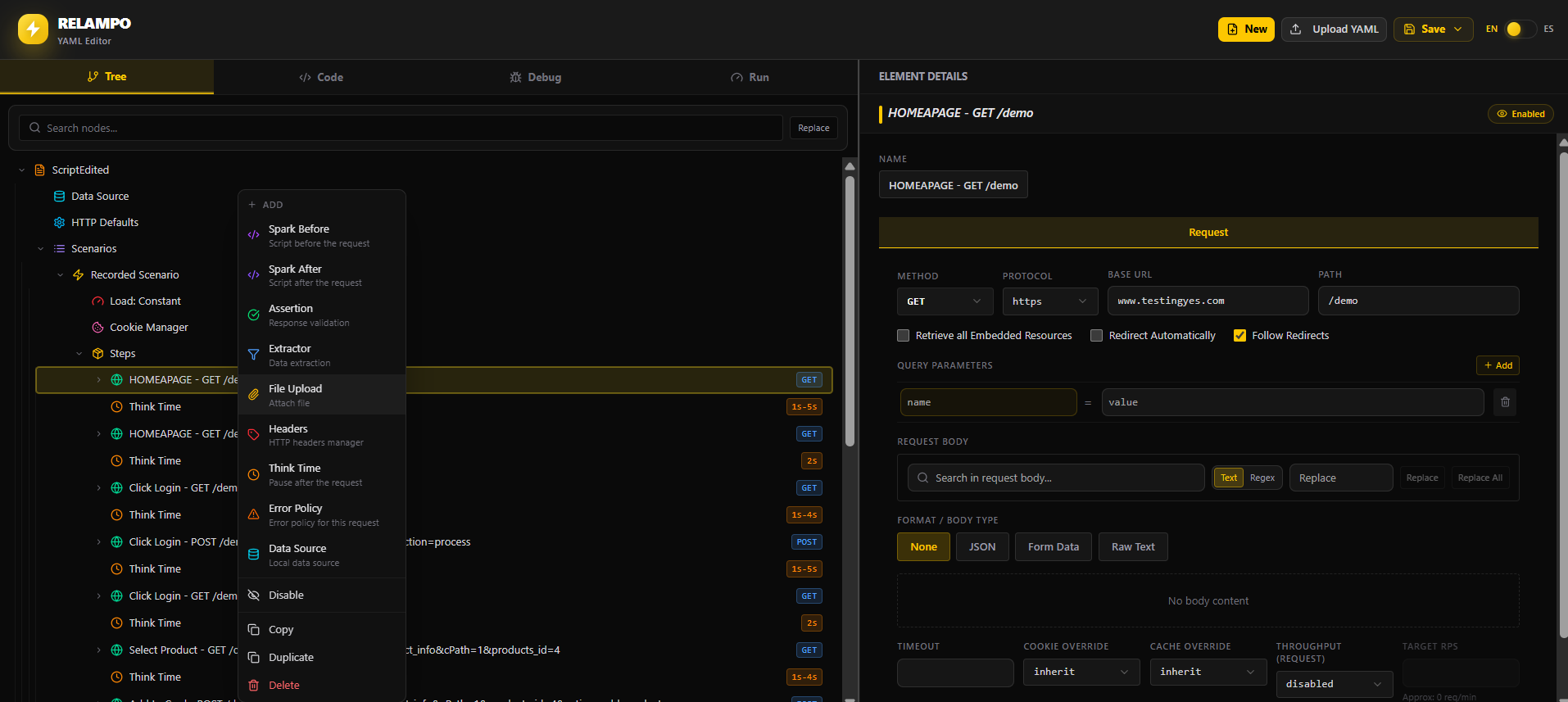The image size is (1568, 702).
Task: Click the Headers tag icon
Action: pos(254,435)
